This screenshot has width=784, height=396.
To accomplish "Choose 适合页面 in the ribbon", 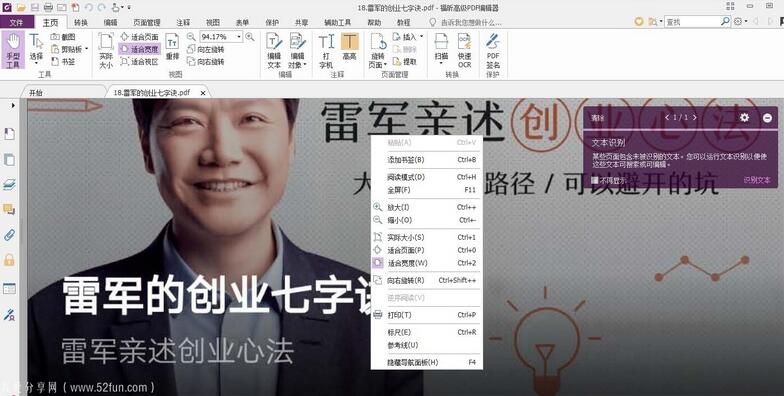I will click(140, 37).
